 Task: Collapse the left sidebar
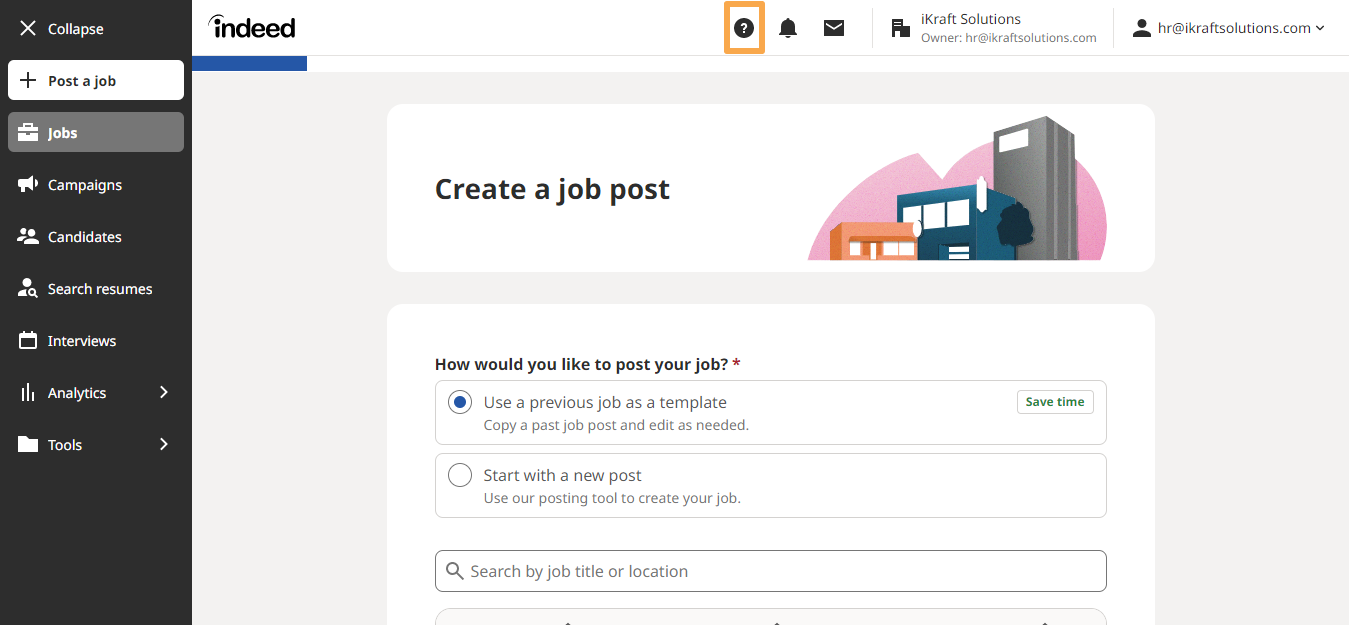(x=62, y=29)
